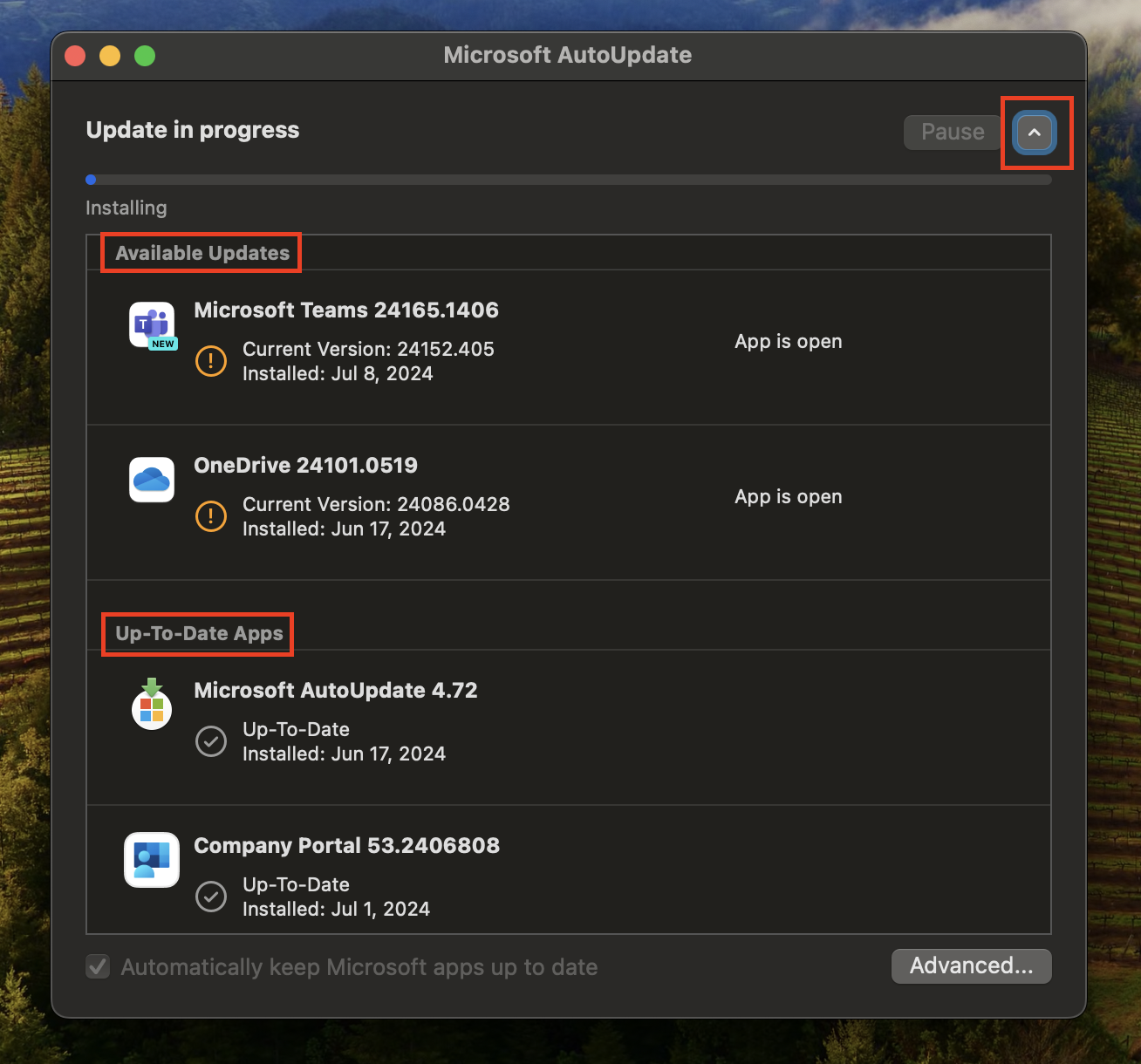Viewport: 1141px width, 1064px height.
Task: Close the Microsoft AutoUpdate window
Action: 75,56
